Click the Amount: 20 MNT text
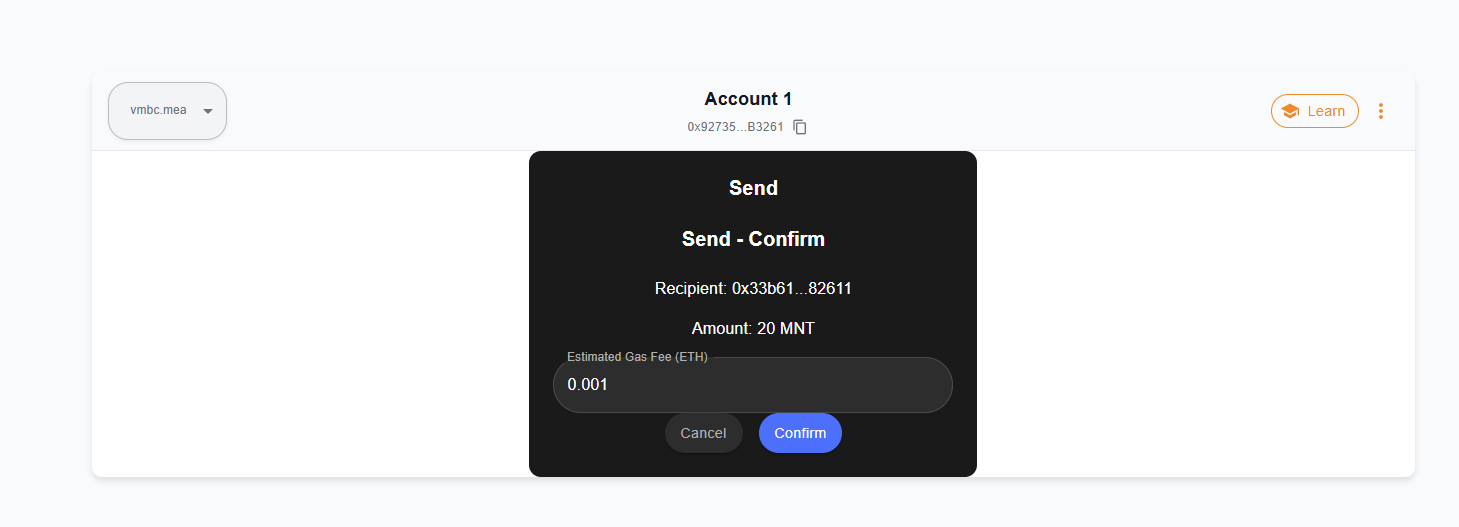This screenshot has height=527, width=1459. (753, 328)
